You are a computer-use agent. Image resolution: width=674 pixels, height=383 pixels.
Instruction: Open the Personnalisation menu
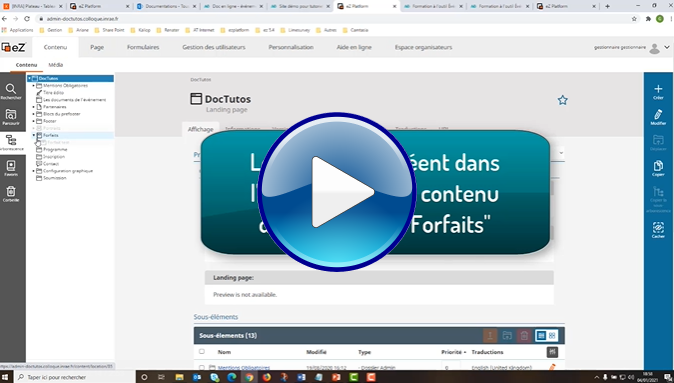click(291, 47)
